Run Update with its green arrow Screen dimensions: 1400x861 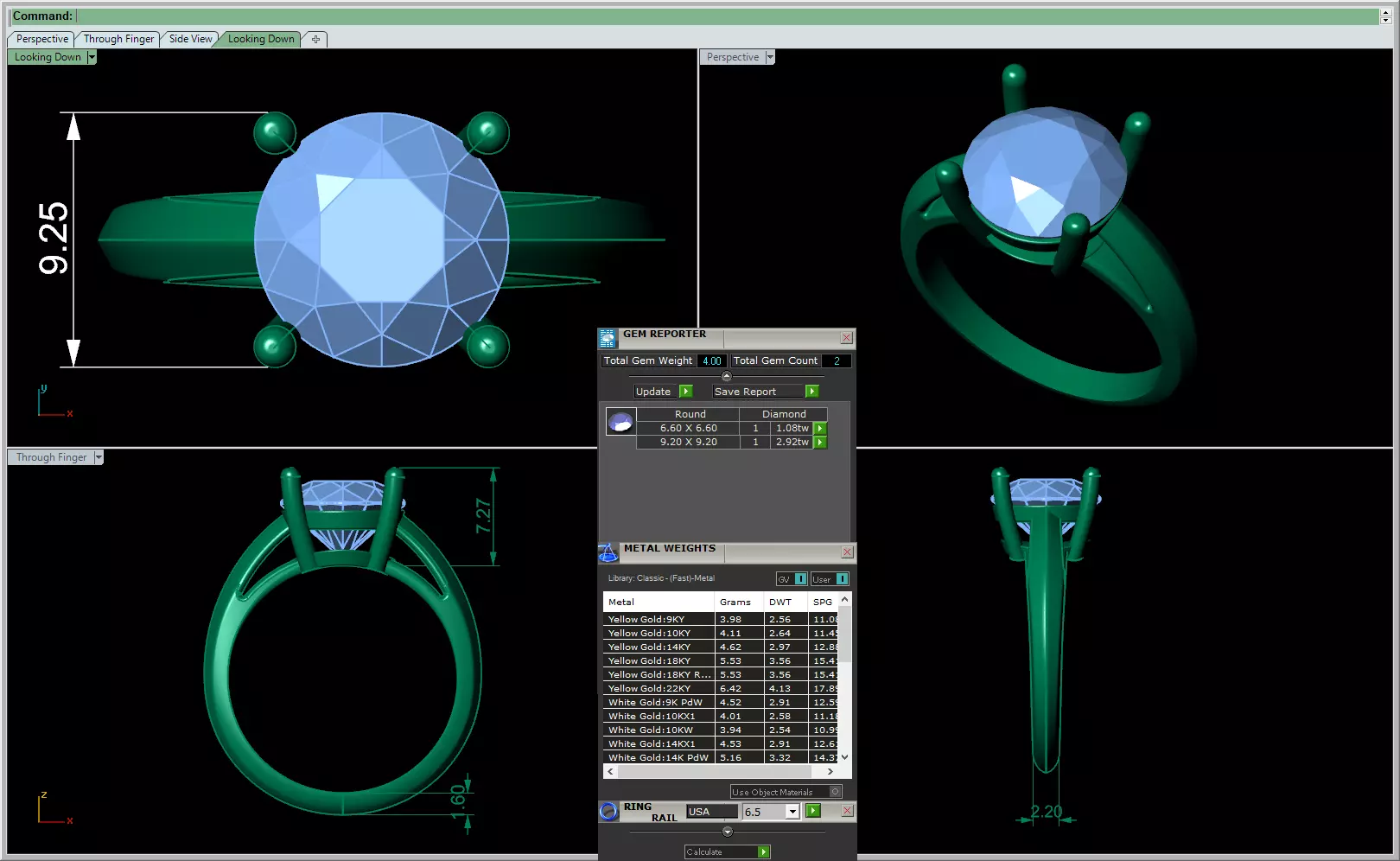686,392
